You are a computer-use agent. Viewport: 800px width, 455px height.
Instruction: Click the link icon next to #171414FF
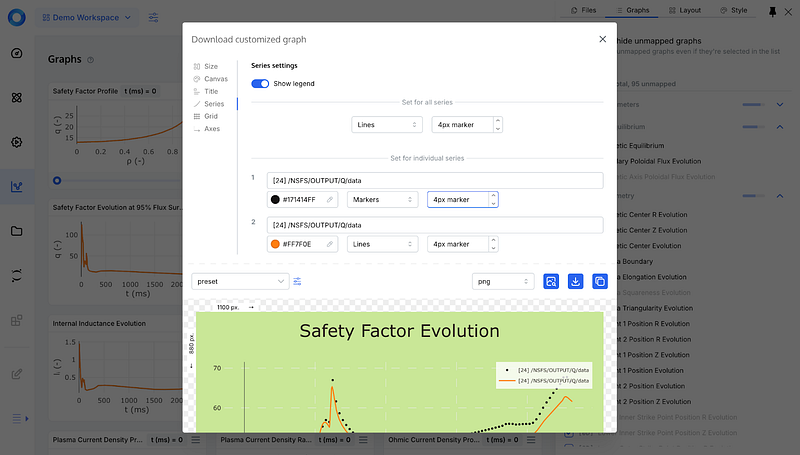(x=330, y=199)
